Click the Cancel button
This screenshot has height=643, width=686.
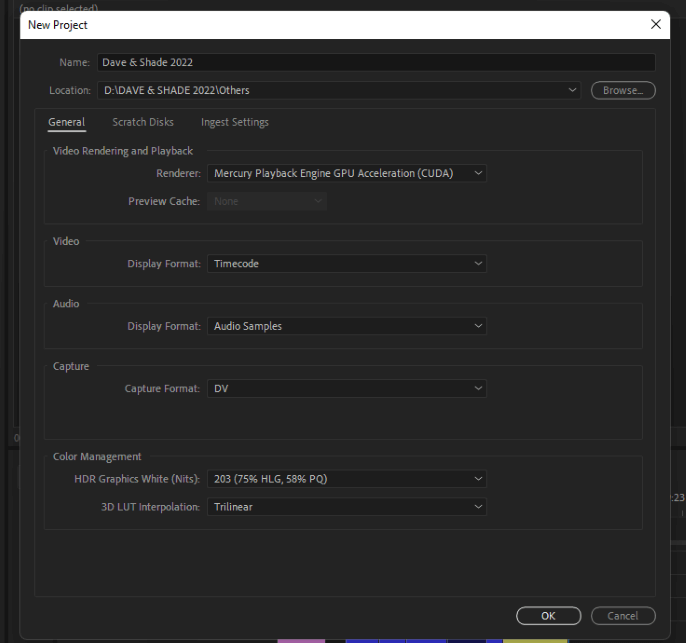623,616
